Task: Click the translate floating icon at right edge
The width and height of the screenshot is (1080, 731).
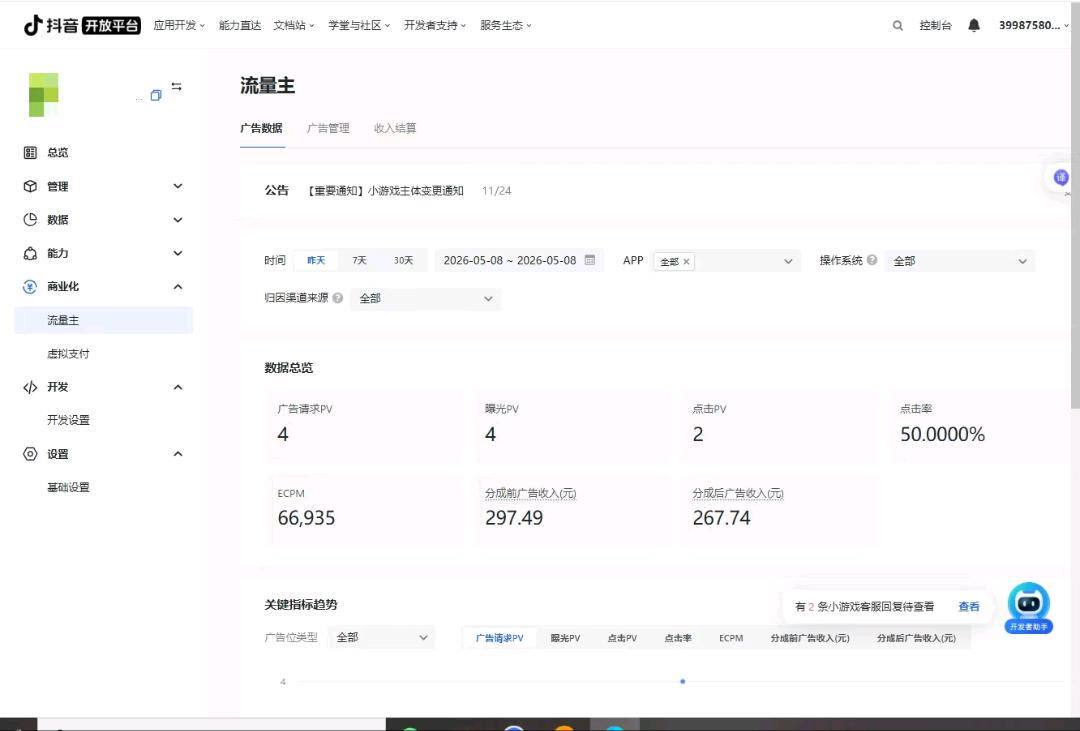Action: pos(1061,178)
